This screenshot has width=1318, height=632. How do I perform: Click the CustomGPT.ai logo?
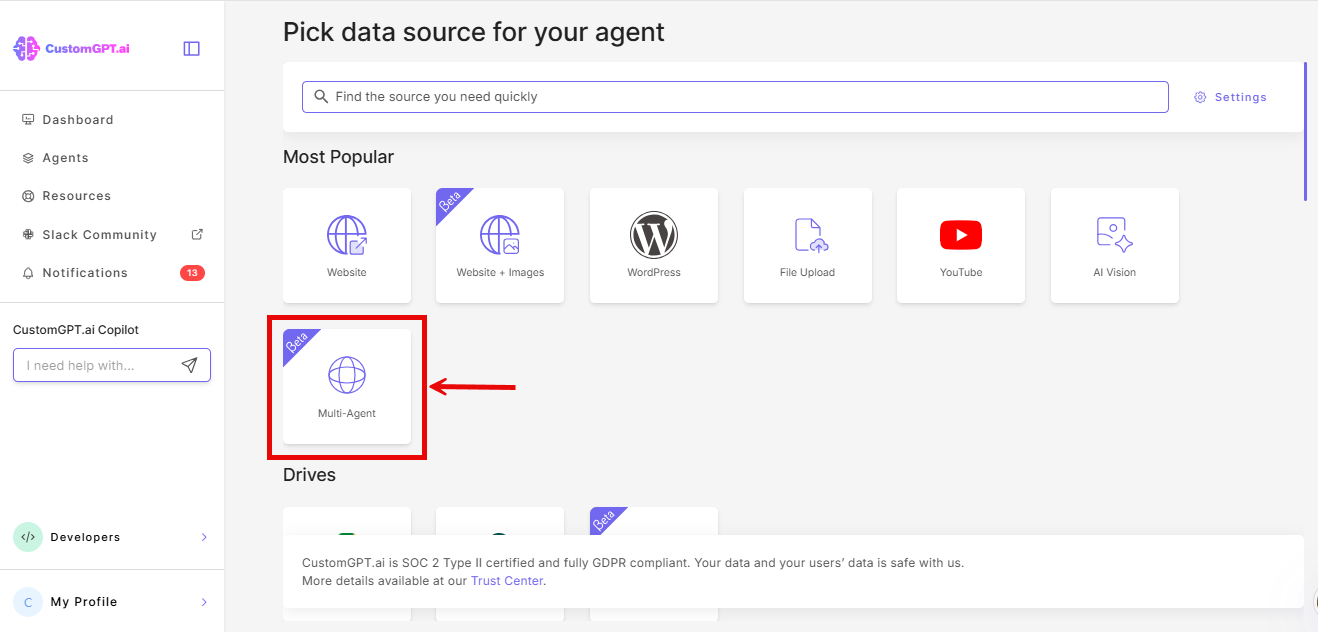tap(70, 47)
